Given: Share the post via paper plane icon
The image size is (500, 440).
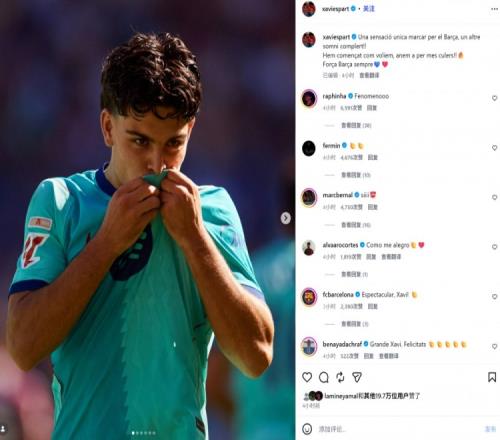Looking at the screenshot, I should (357, 377).
